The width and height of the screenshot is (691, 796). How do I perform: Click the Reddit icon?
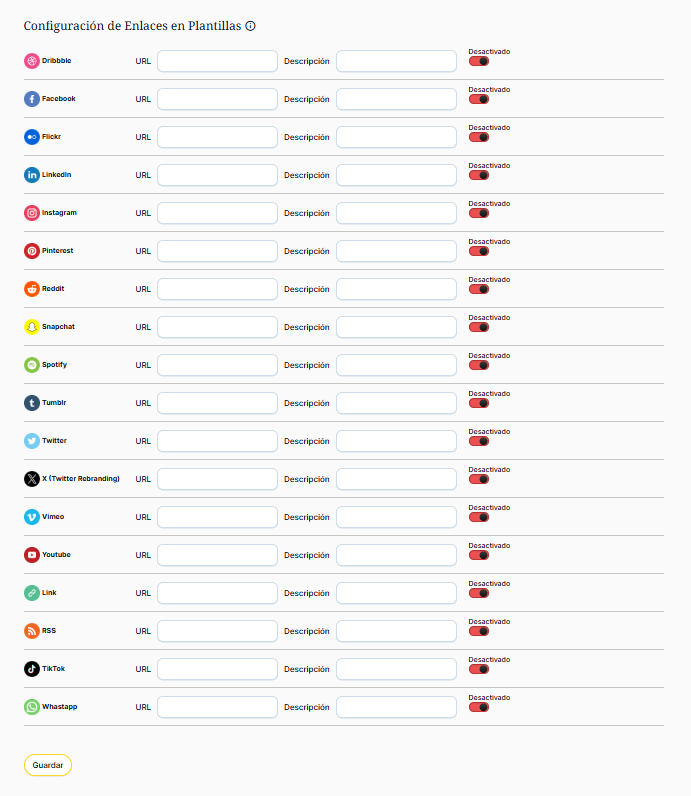click(32, 289)
